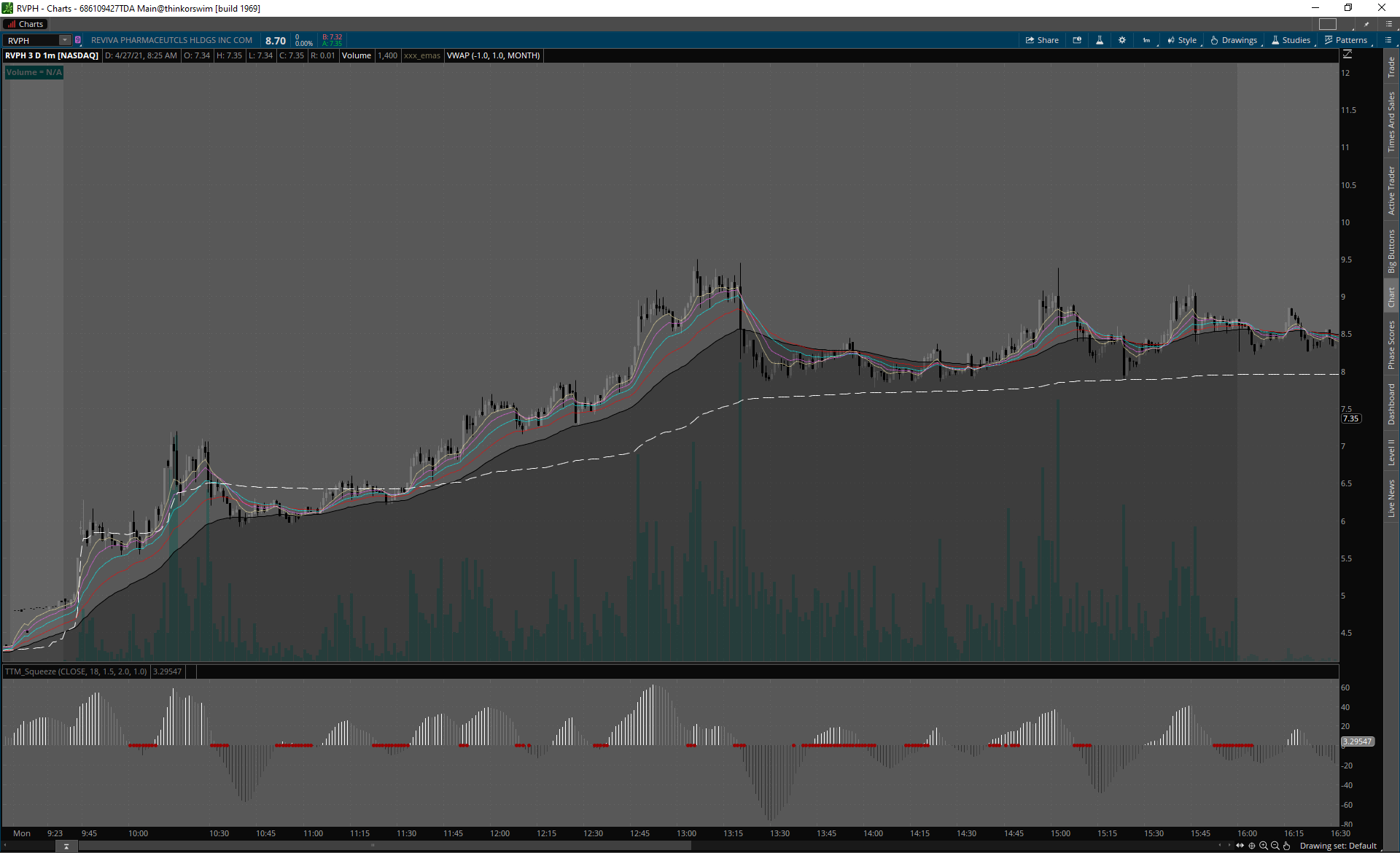Image resolution: width=1400 pixels, height=853 pixels.
Task: Open the 1m timeframe dropdown
Action: (x=1147, y=40)
